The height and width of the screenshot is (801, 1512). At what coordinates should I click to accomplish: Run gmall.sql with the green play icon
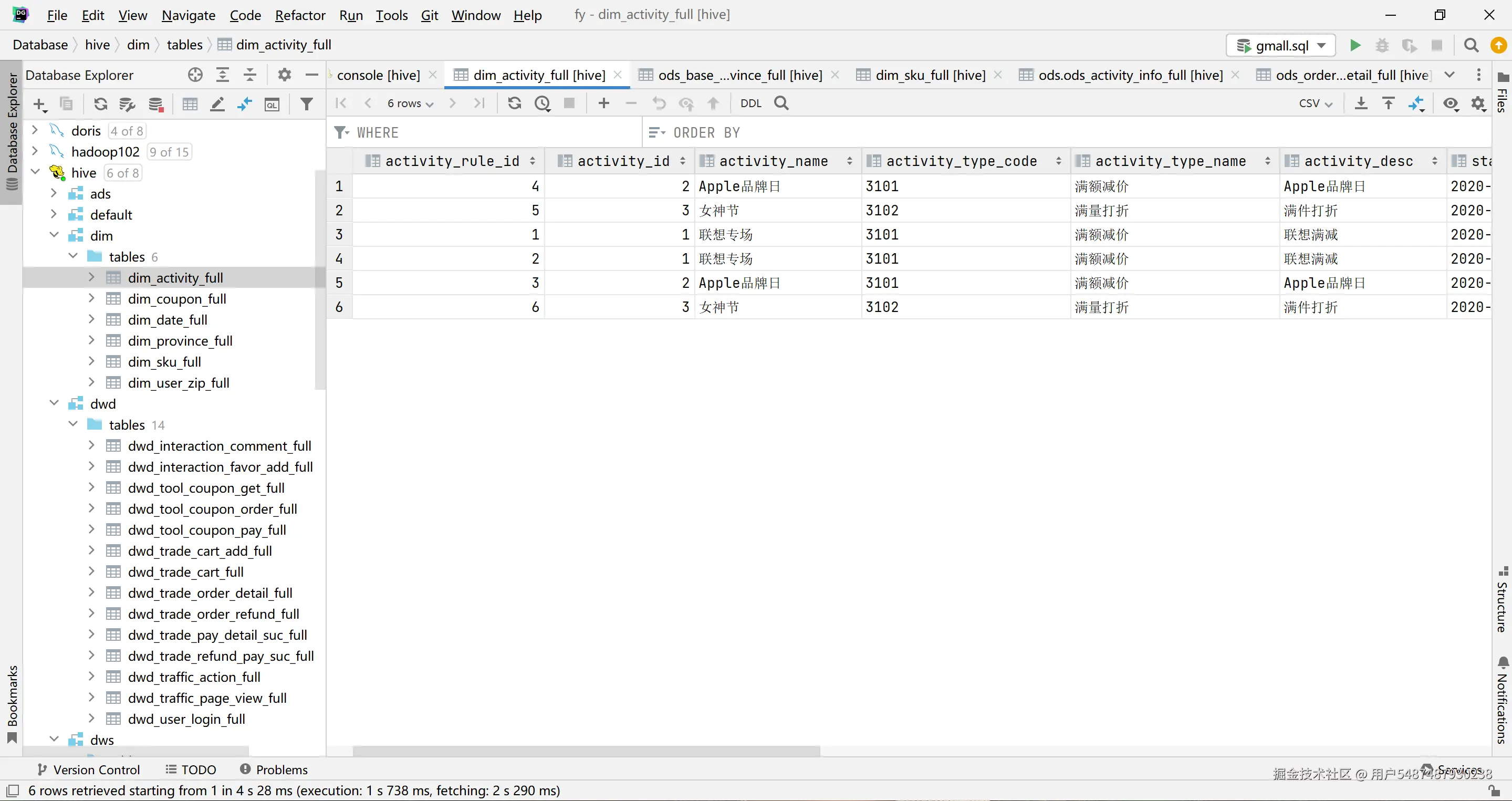[x=1355, y=45]
